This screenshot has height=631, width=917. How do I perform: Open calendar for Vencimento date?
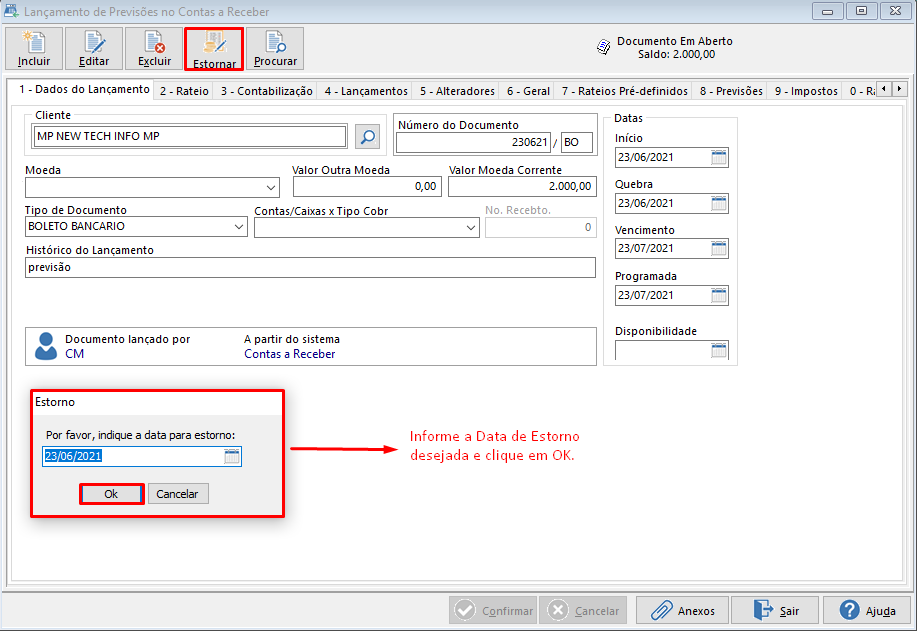tap(719, 249)
